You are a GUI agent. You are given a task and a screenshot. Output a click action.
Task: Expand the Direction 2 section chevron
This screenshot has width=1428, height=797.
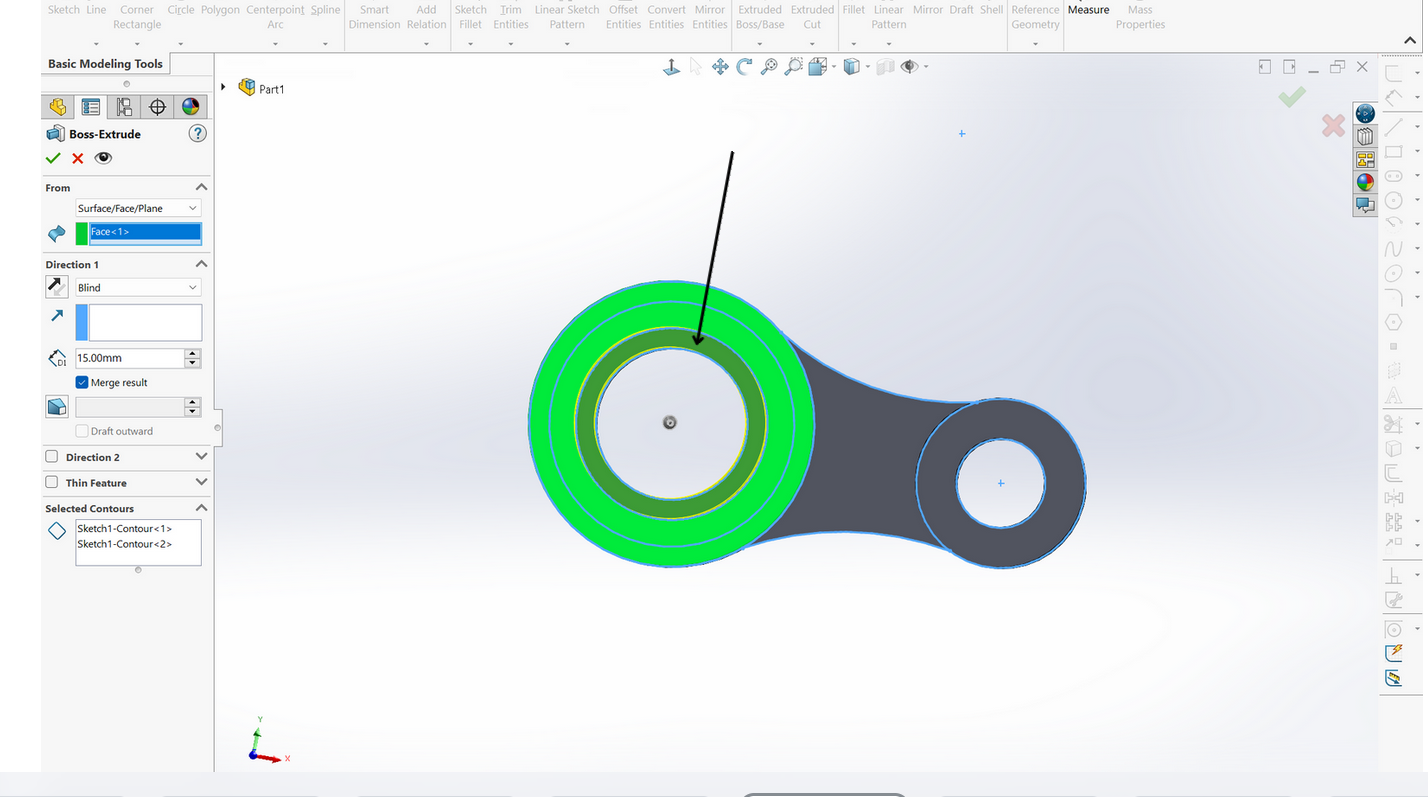click(x=201, y=457)
